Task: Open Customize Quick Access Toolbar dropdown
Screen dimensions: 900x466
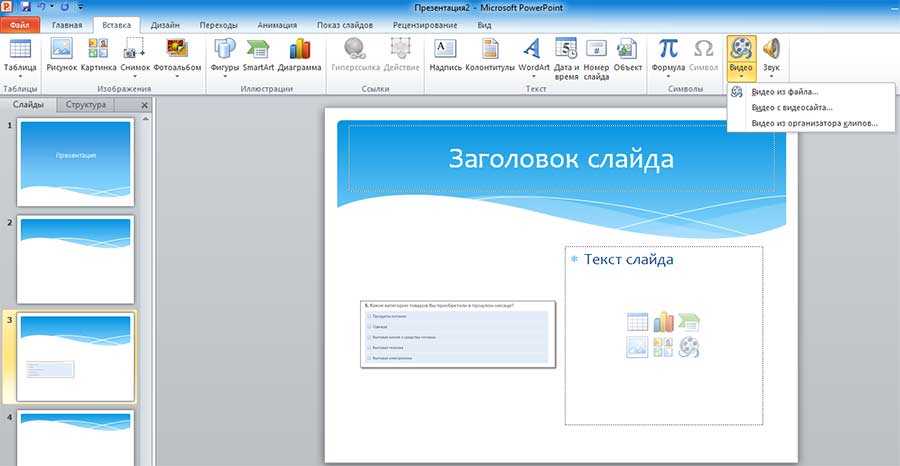Action: coord(80,7)
